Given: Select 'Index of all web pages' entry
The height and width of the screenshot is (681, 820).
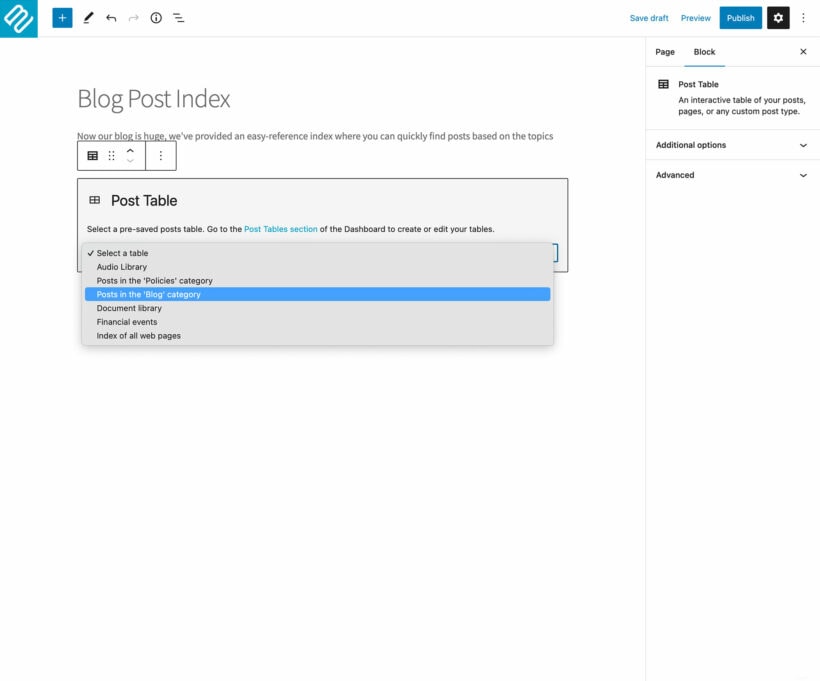Looking at the screenshot, I should (x=138, y=335).
